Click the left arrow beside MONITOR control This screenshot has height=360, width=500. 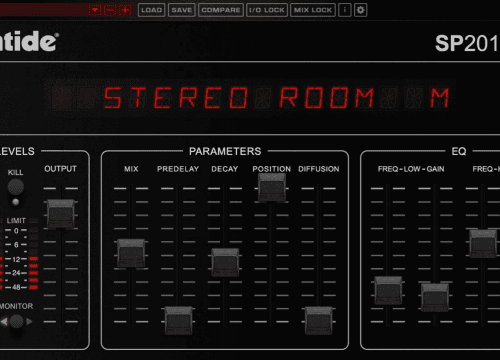(4, 322)
